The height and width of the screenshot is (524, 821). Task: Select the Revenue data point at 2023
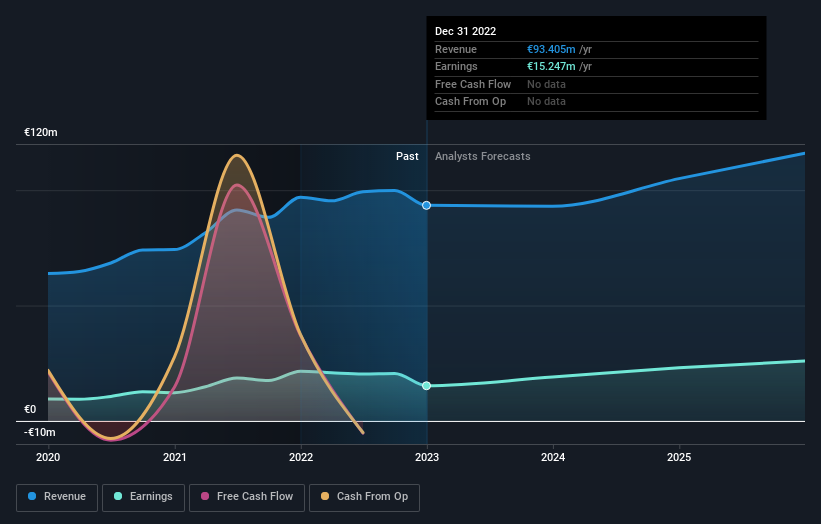(427, 205)
